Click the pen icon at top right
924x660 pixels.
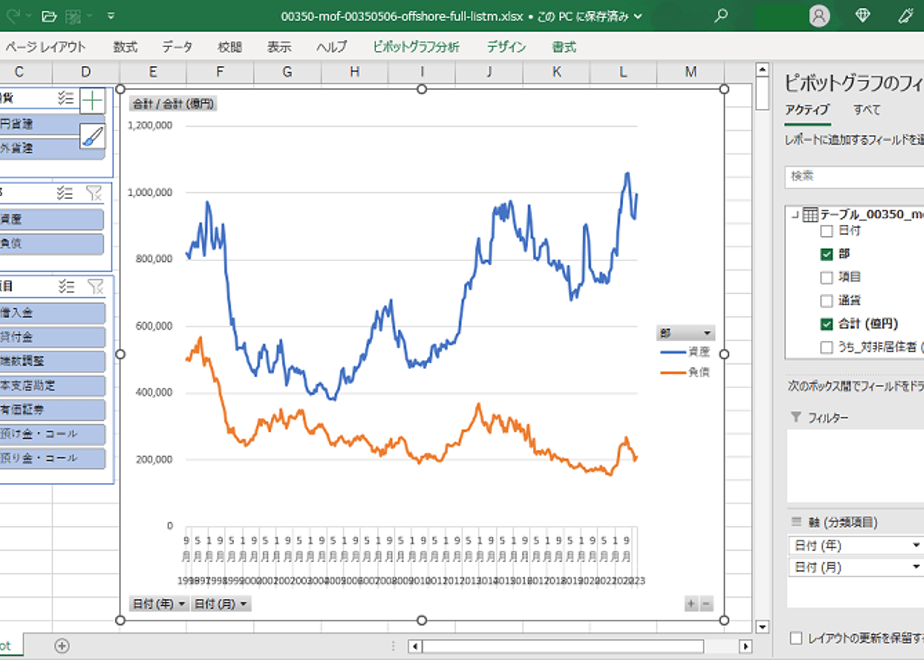tap(906, 16)
